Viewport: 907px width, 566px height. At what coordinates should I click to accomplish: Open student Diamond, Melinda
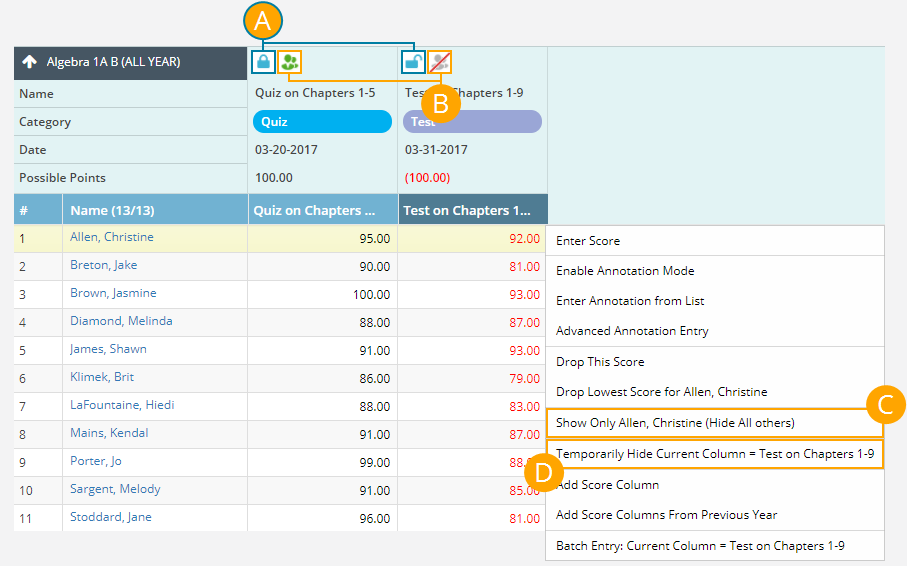[121, 321]
